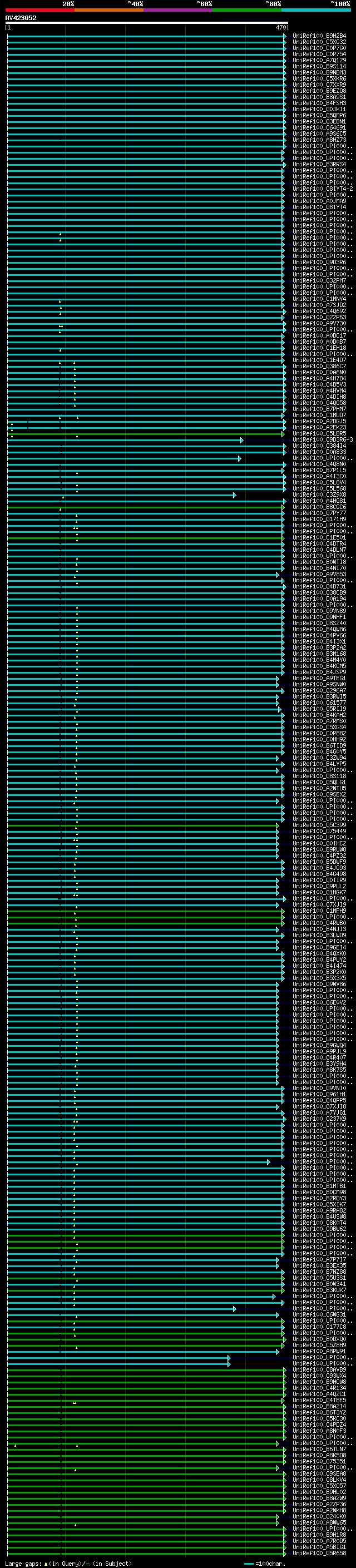The height and width of the screenshot is (1568, 356).
Task: Click the red ~20% identity legend segment
Action: pyautogui.click(x=40, y=10)
